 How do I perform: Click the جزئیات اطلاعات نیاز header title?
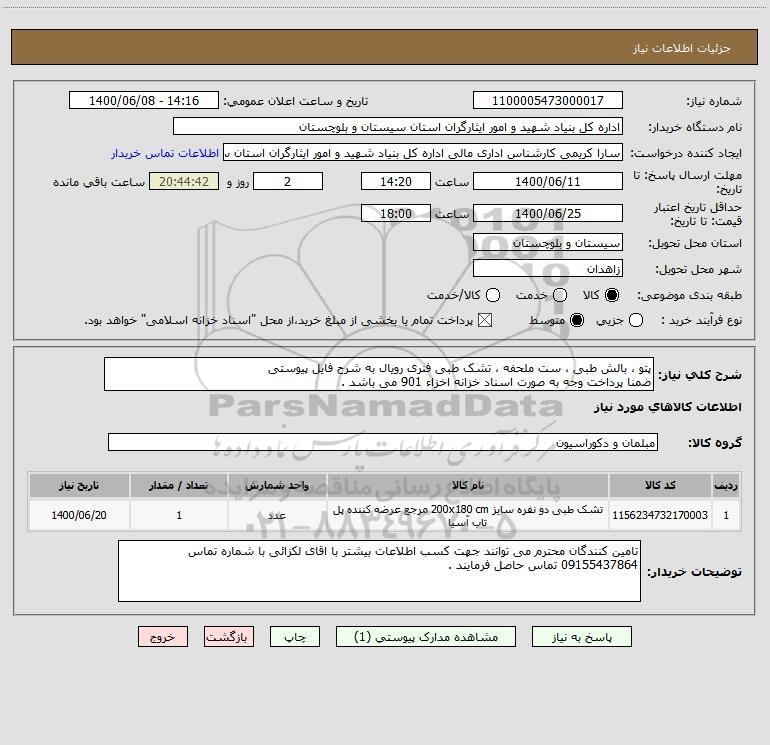click(682, 48)
